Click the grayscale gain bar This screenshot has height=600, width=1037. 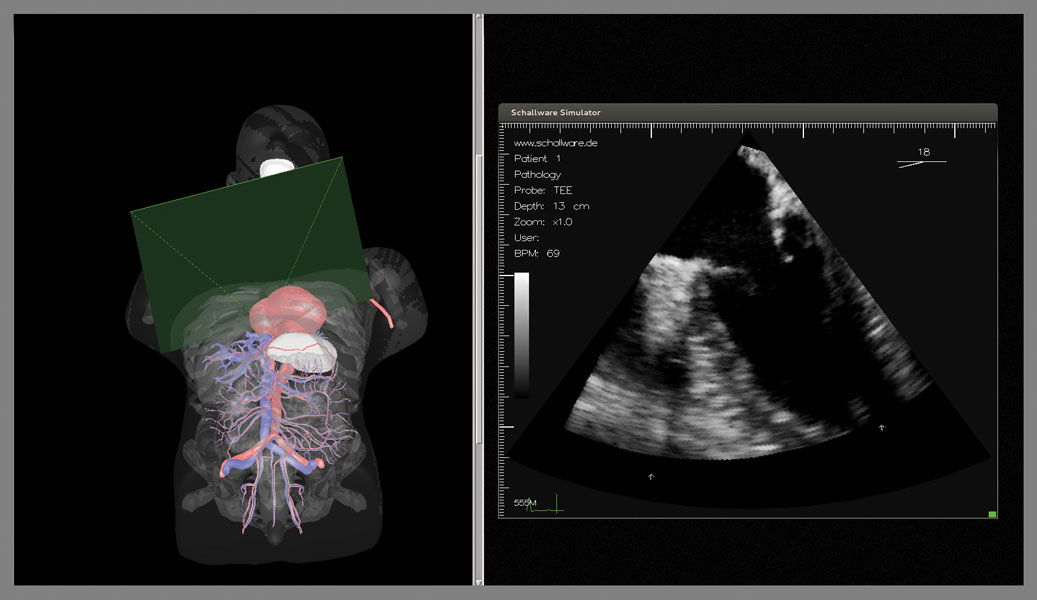(522, 335)
